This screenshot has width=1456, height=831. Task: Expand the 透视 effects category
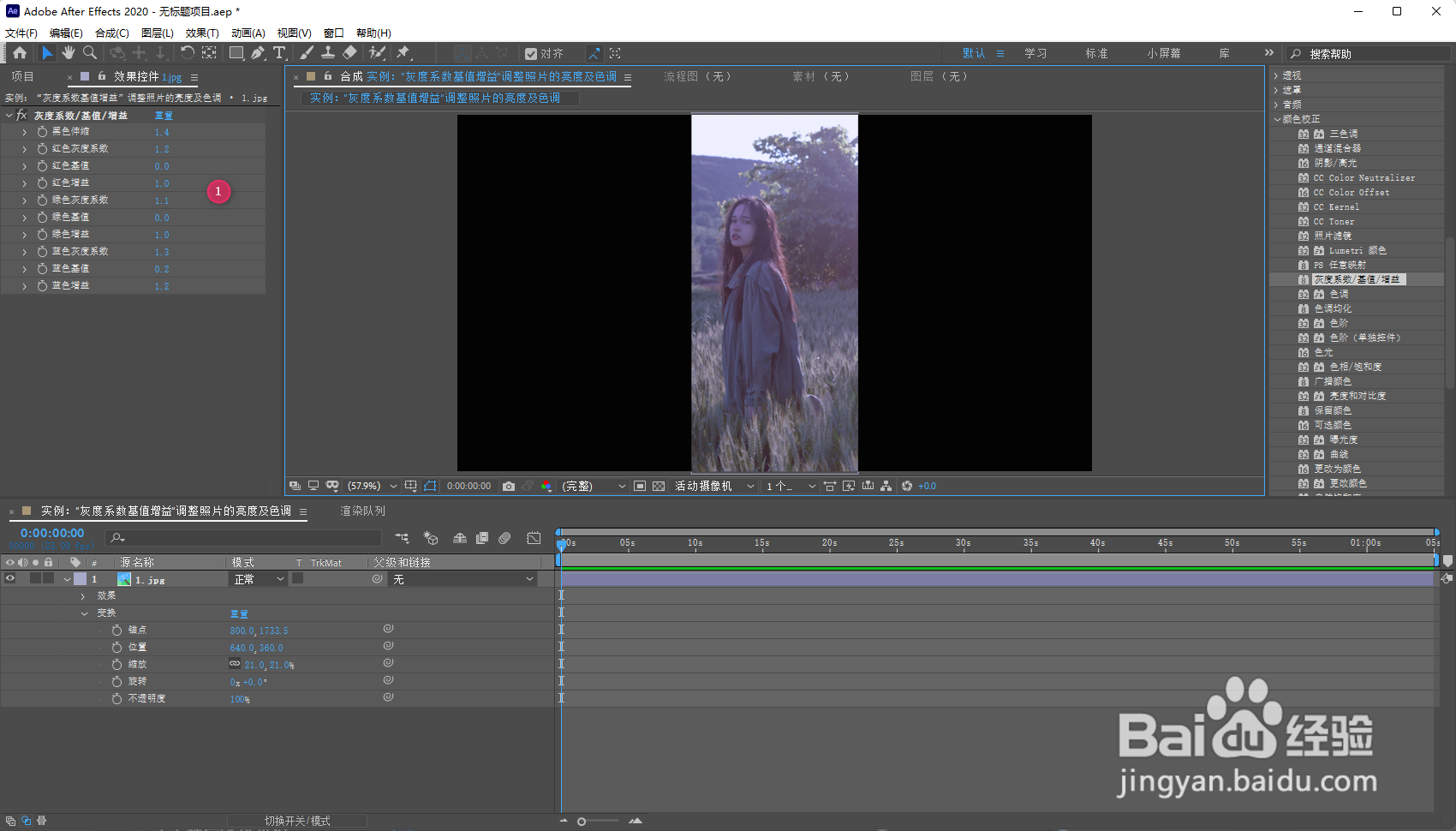tap(1276, 75)
